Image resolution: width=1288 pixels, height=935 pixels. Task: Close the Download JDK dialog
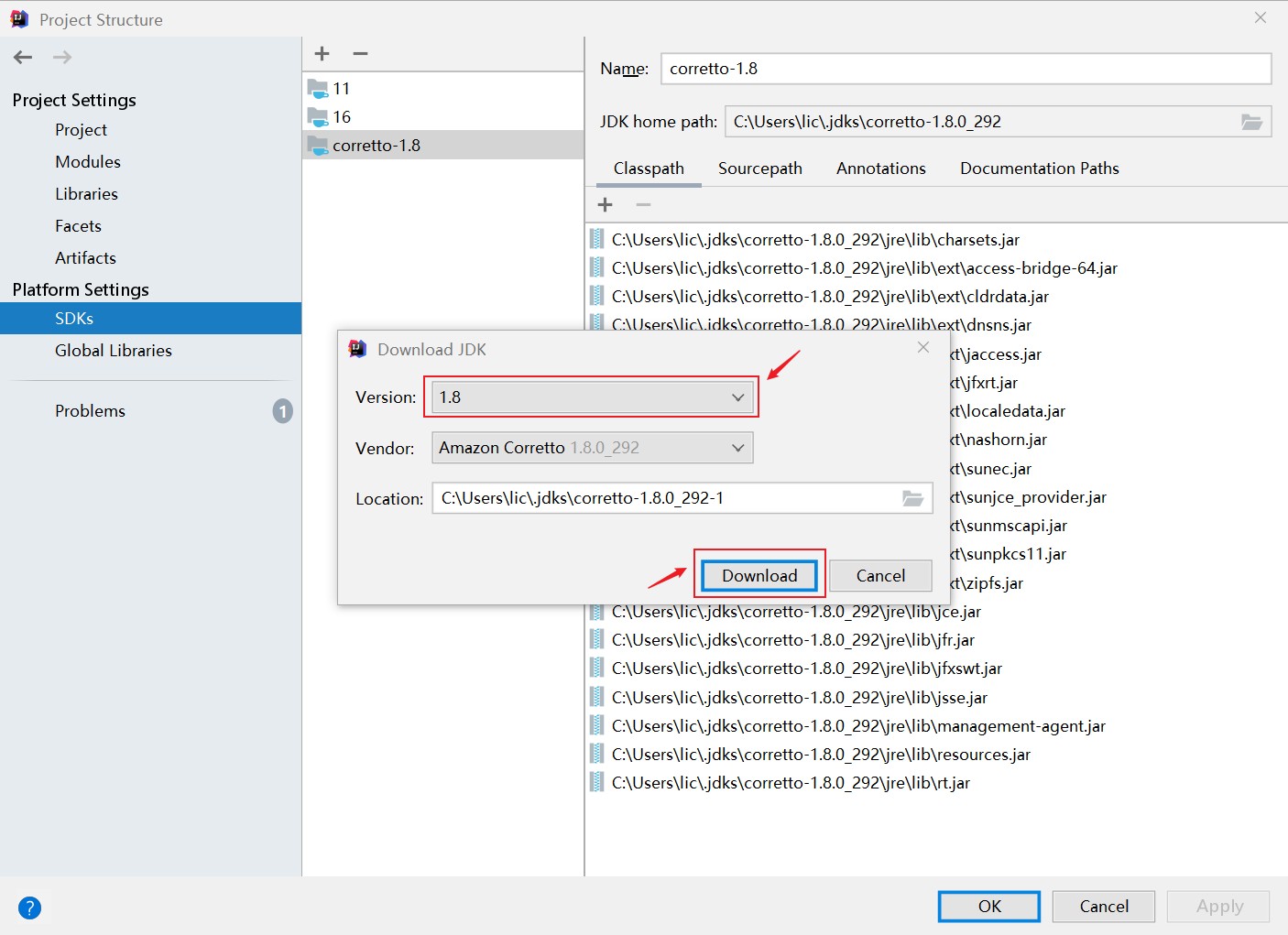(x=923, y=347)
